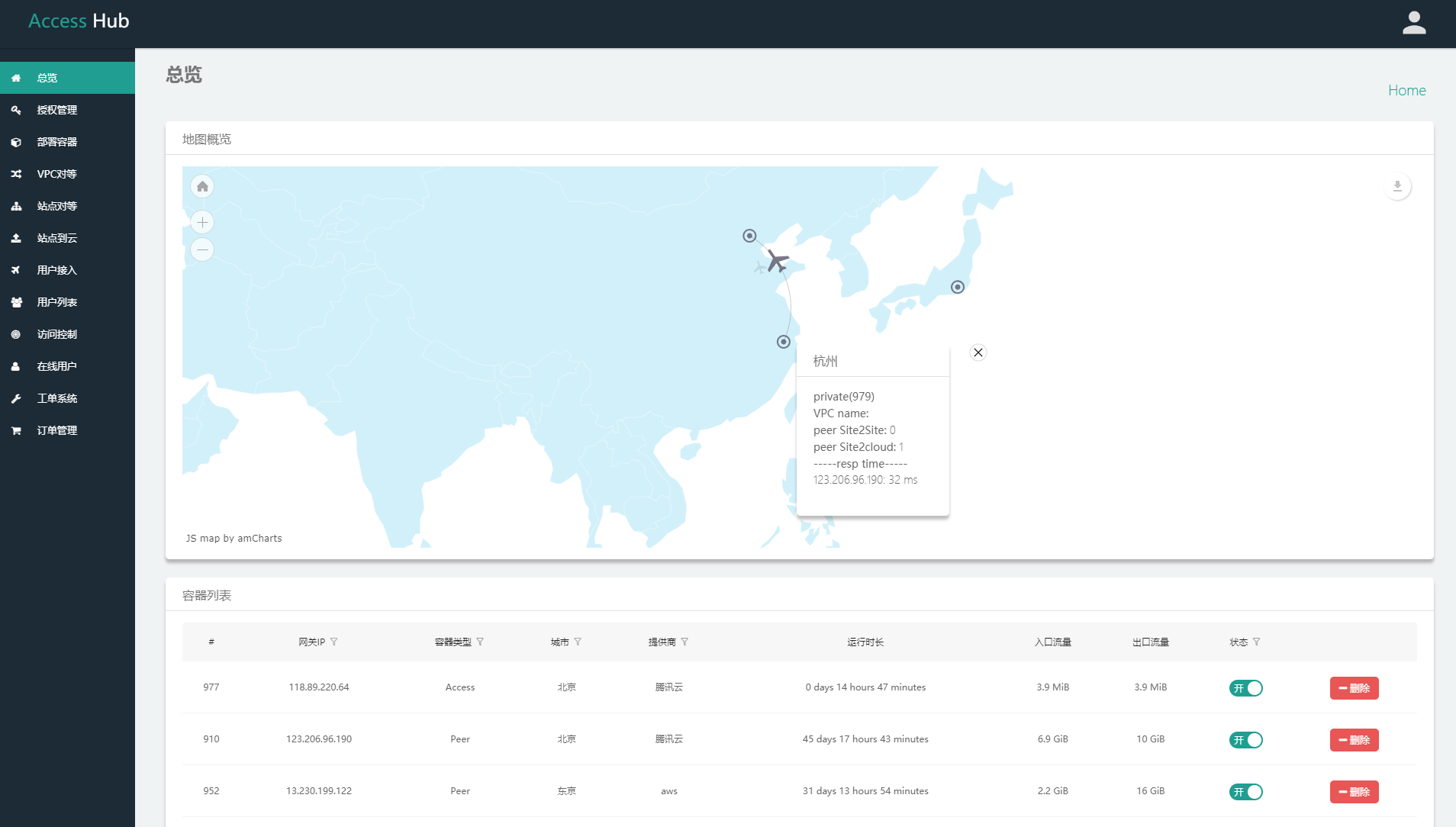The width and height of the screenshot is (1456, 827).
Task: Click the sitemap icon for 站点对等
Action: pyautogui.click(x=16, y=206)
